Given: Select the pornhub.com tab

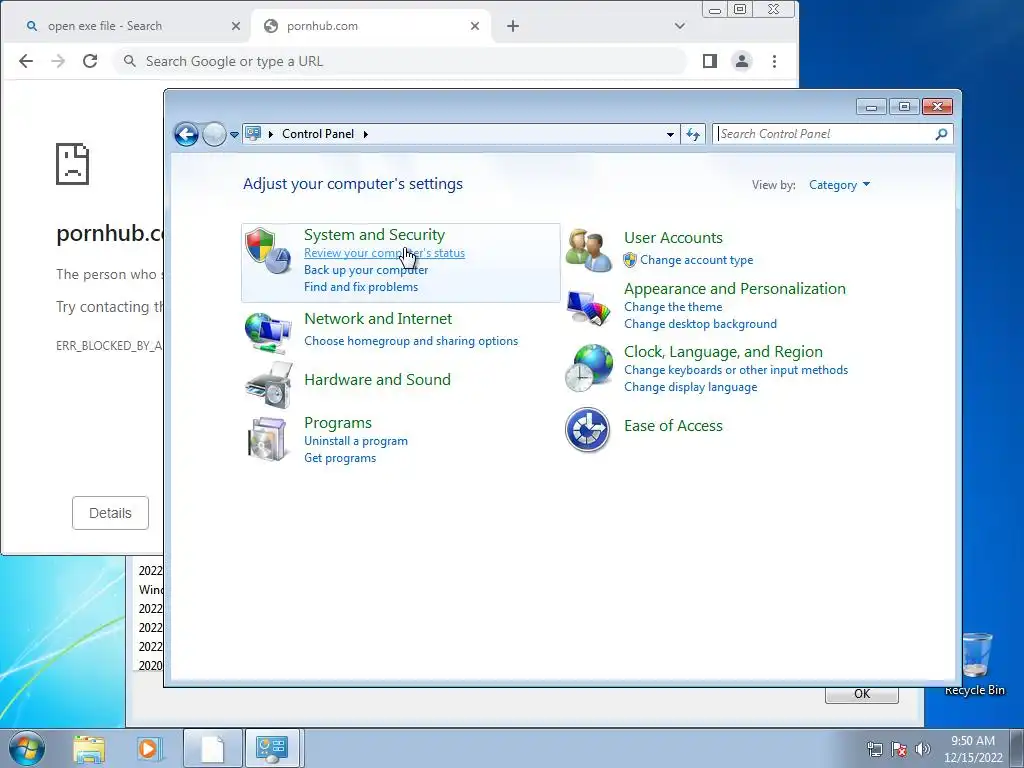Looking at the screenshot, I should (x=371, y=26).
